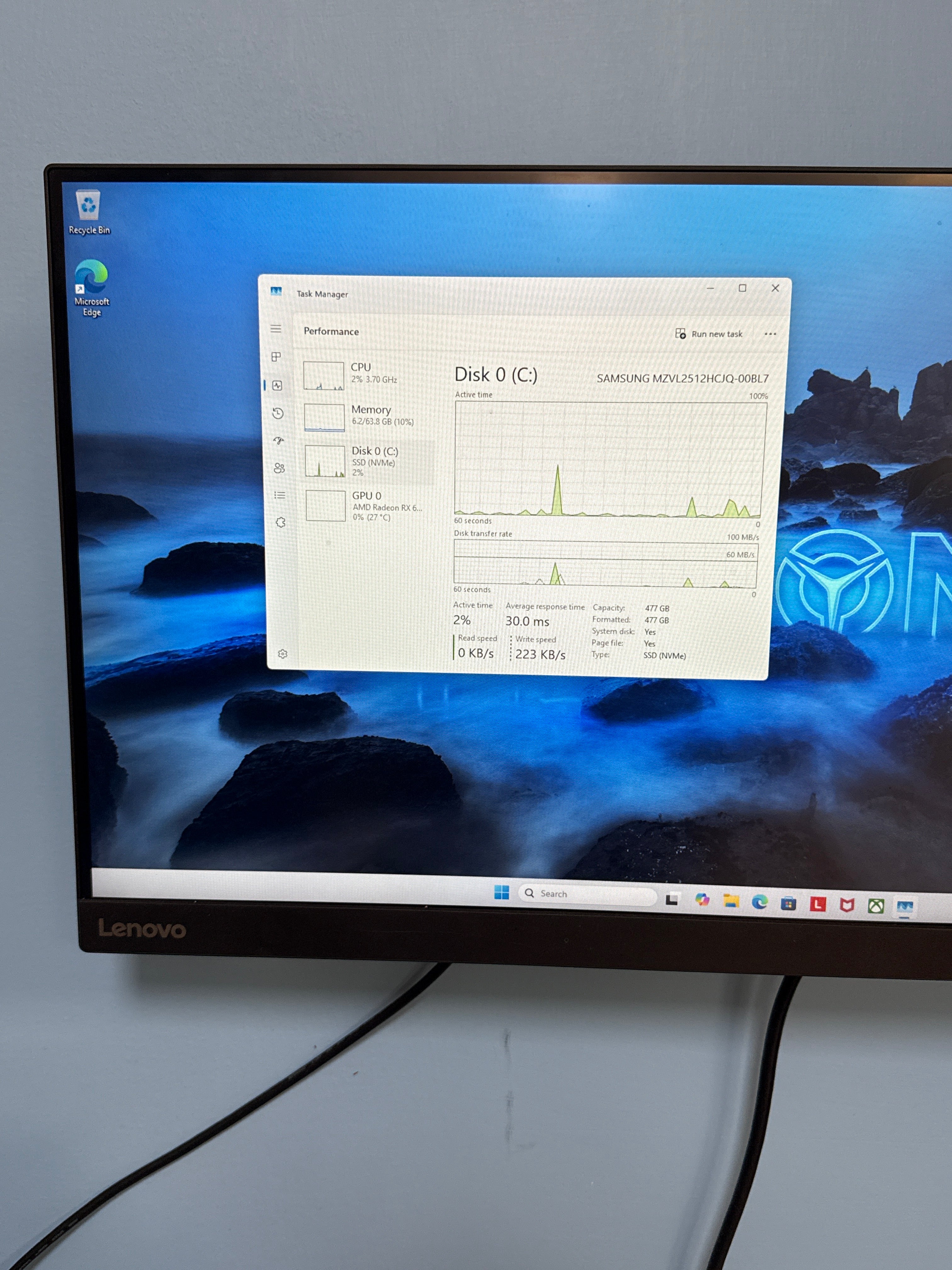The image size is (952, 1270).
Task: Open the Details page list icon
Action: coord(280,495)
